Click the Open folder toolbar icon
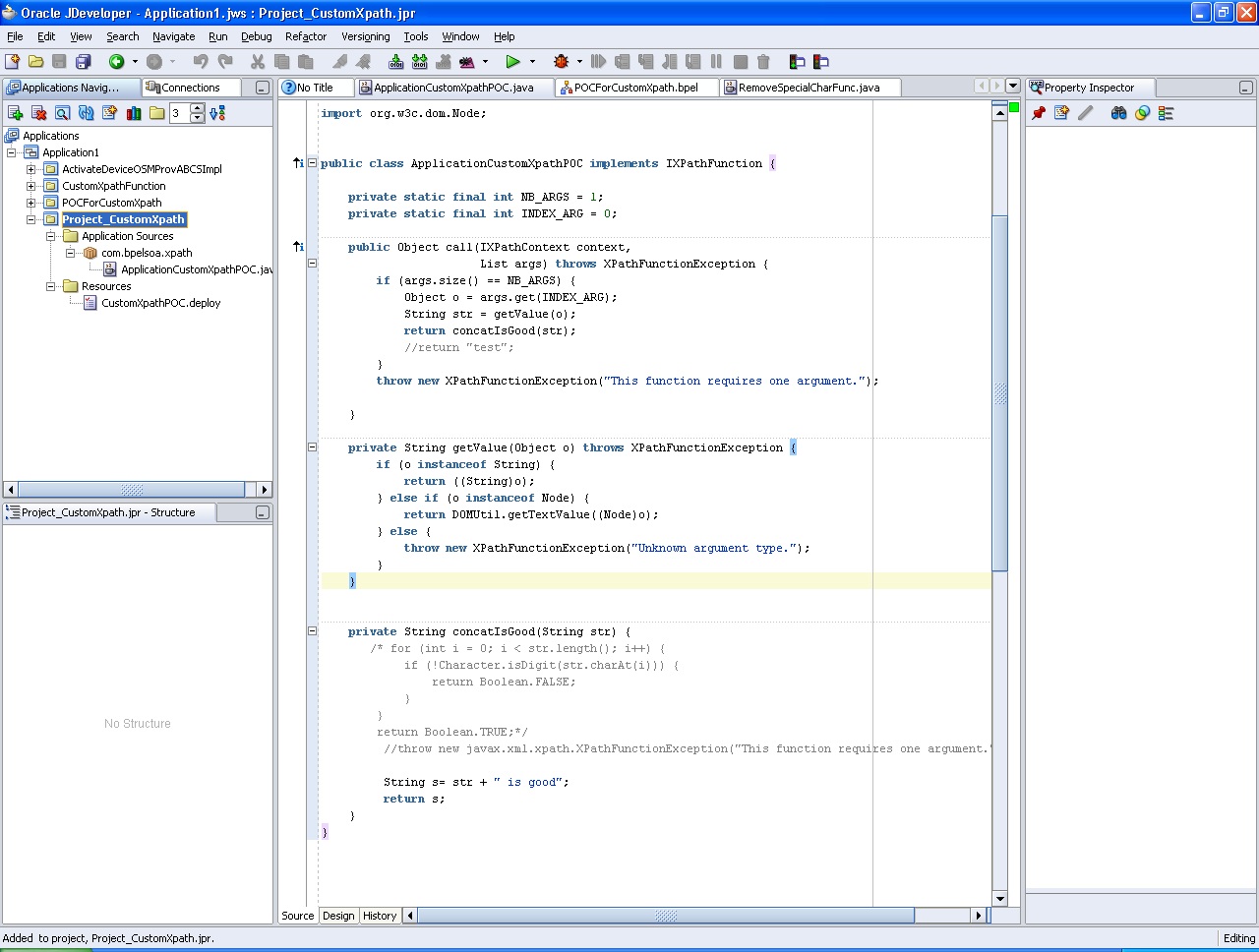The image size is (1259, 952). (x=36, y=61)
